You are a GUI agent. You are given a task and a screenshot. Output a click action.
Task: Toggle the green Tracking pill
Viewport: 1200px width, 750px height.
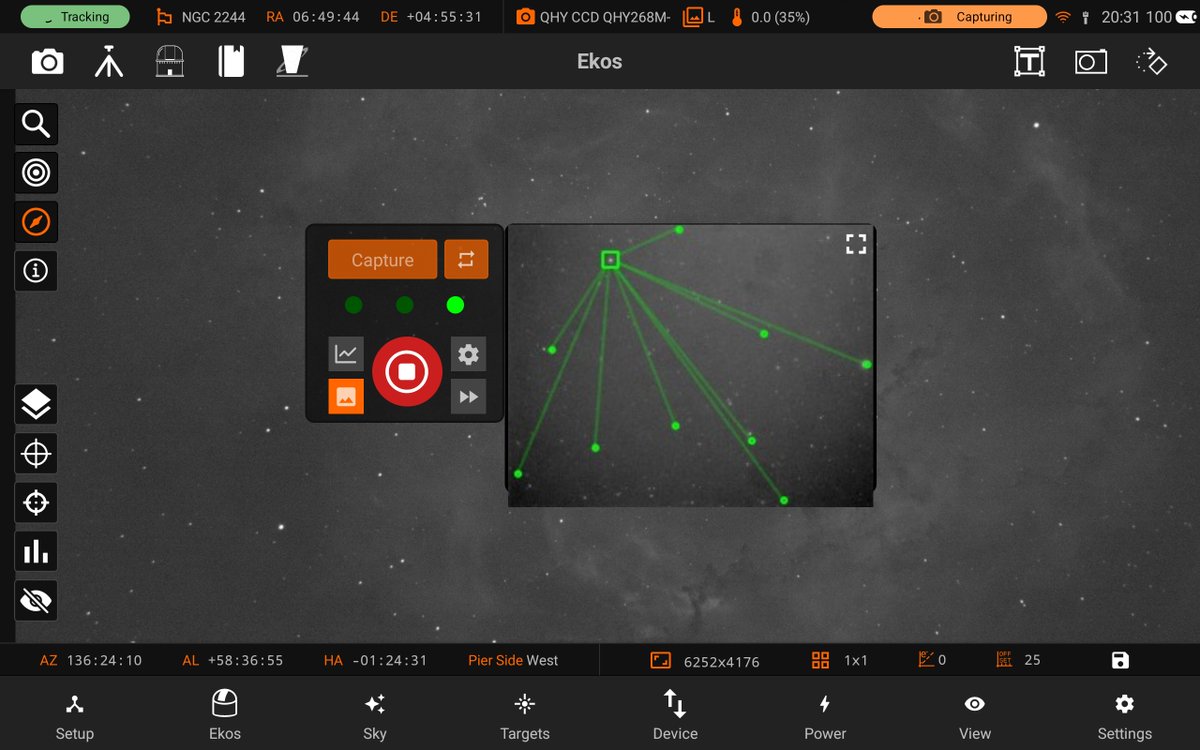point(75,16)
